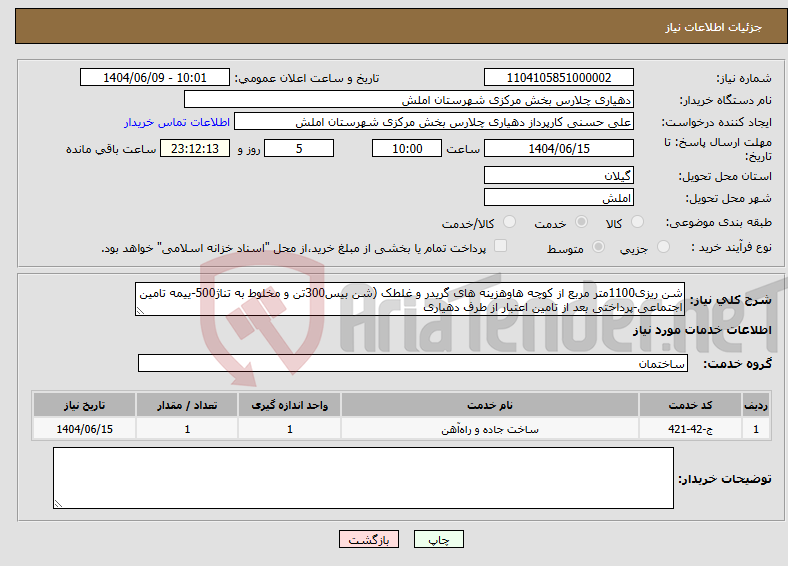Click the ردیف column header

pyautogui.click(x=756, y=405)
